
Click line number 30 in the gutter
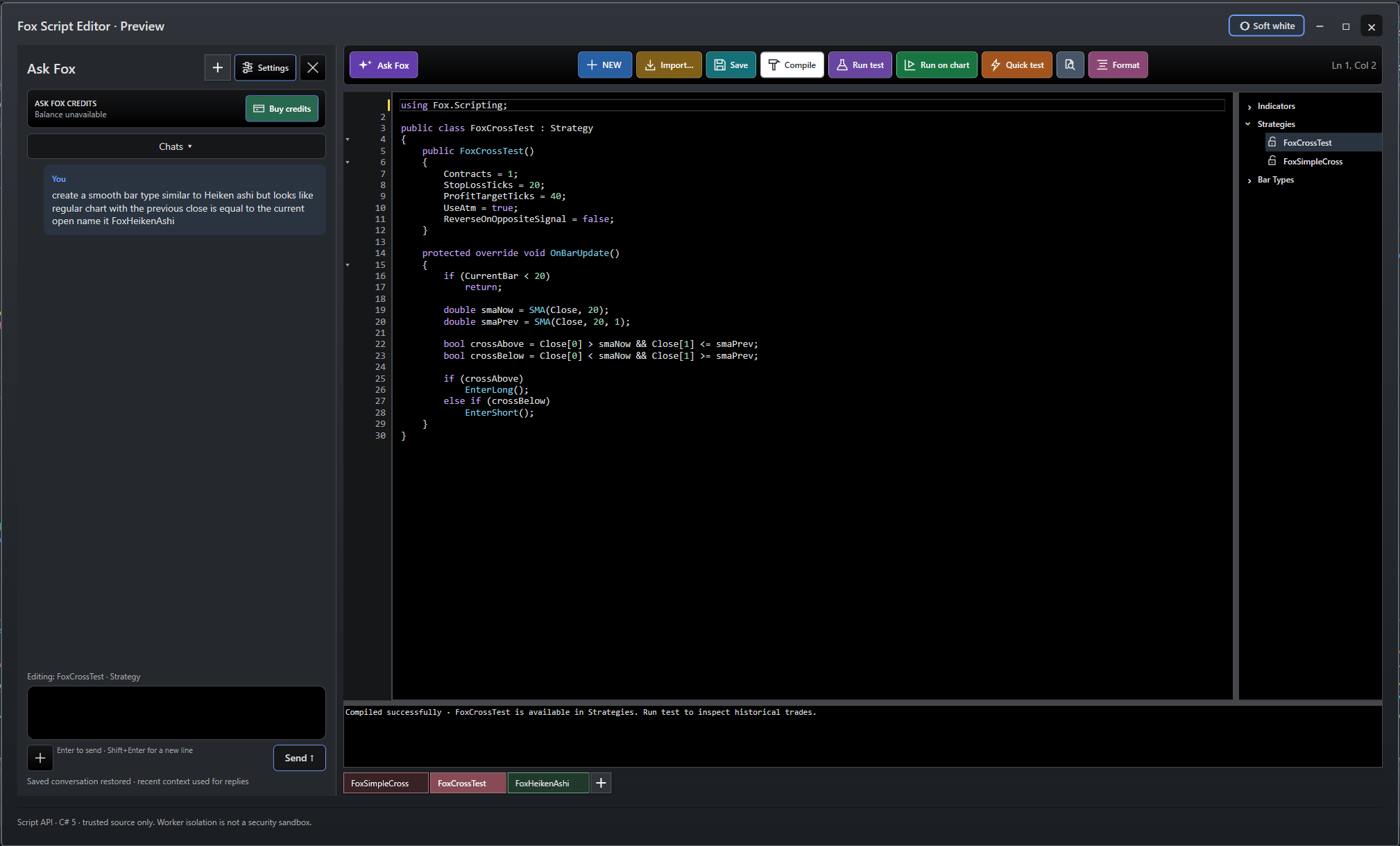tap(380, 436)
